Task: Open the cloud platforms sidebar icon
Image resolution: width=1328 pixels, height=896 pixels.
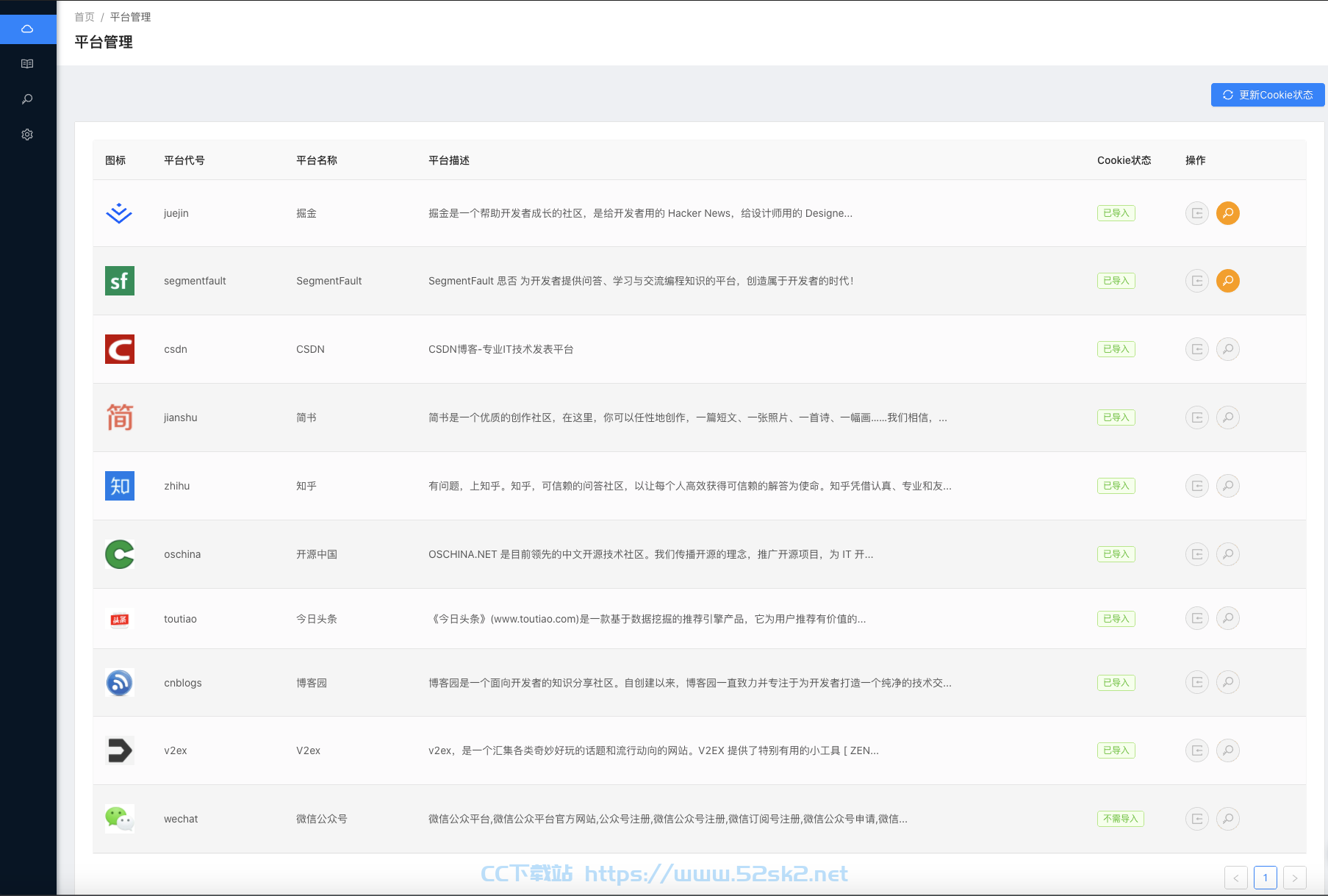Action: (x=28, y=29)
